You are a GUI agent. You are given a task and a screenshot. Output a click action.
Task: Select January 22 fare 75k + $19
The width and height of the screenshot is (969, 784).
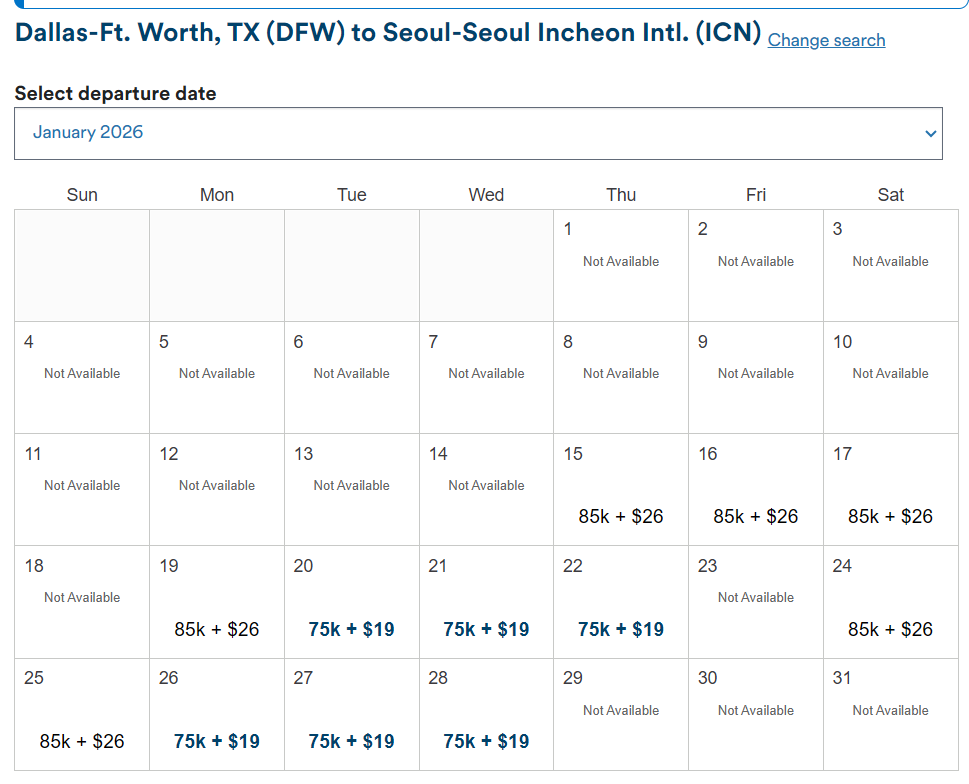point(620,629)
